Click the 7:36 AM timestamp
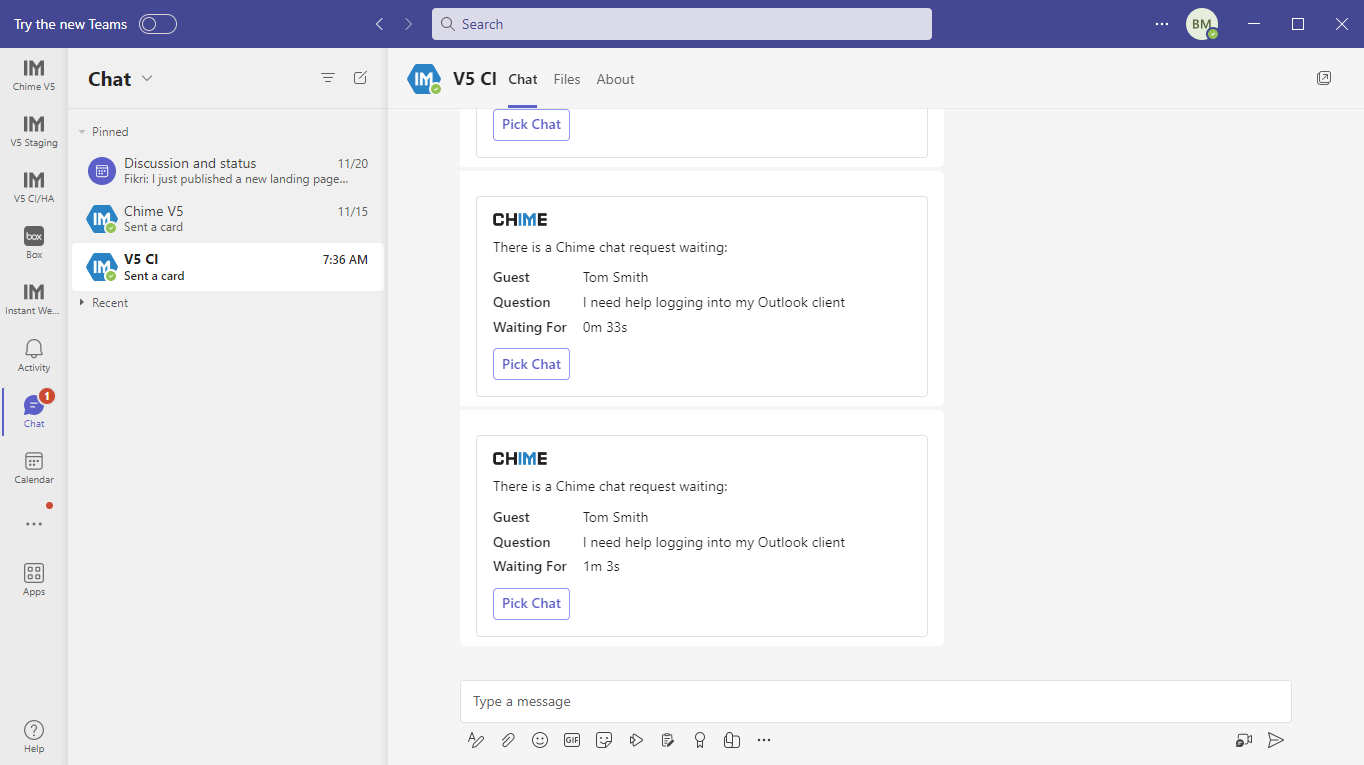 [x=345, y=259]
